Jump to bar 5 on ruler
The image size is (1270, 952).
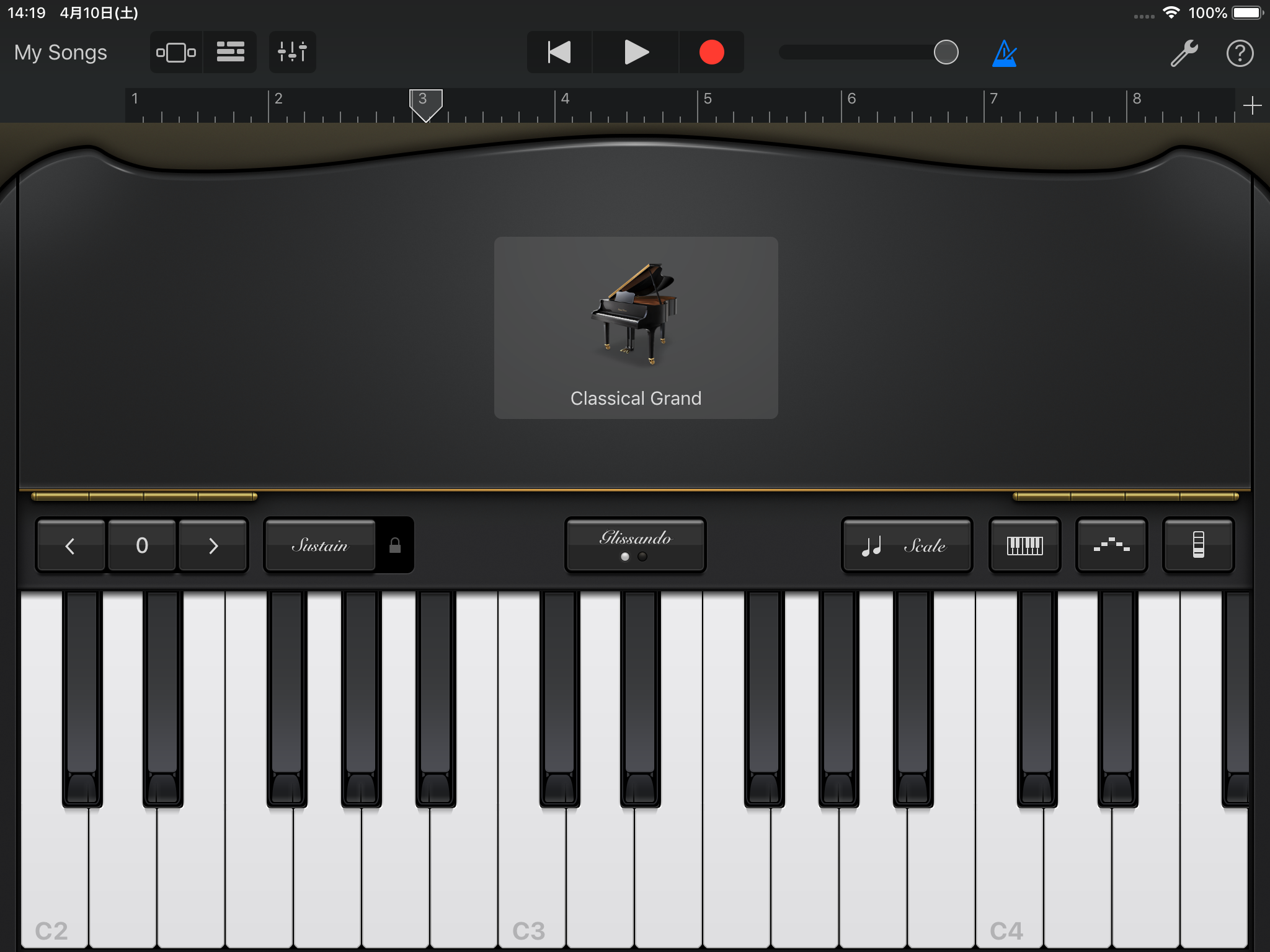coord(708,99)
